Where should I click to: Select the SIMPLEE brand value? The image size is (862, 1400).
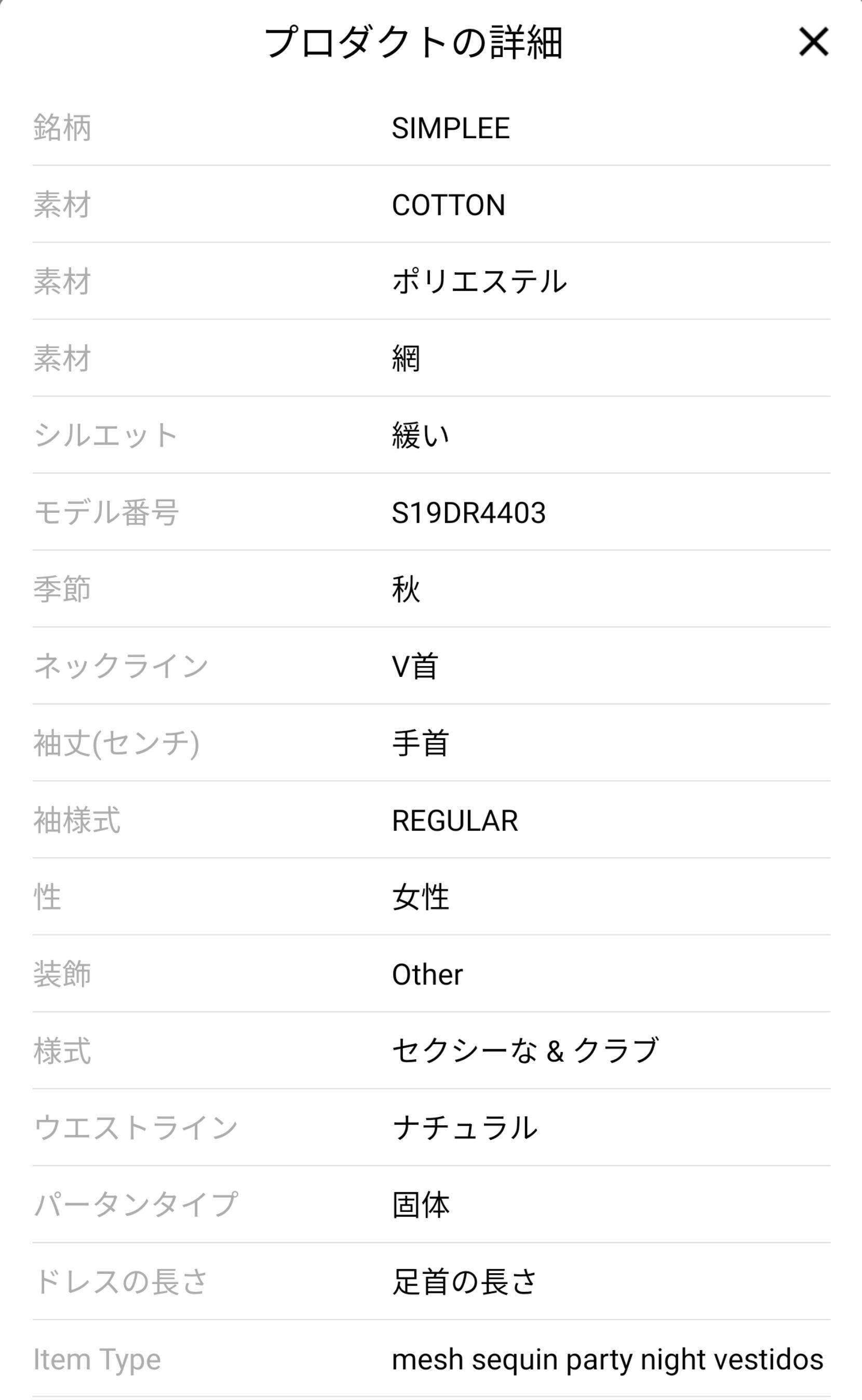(x=450, y=128)
